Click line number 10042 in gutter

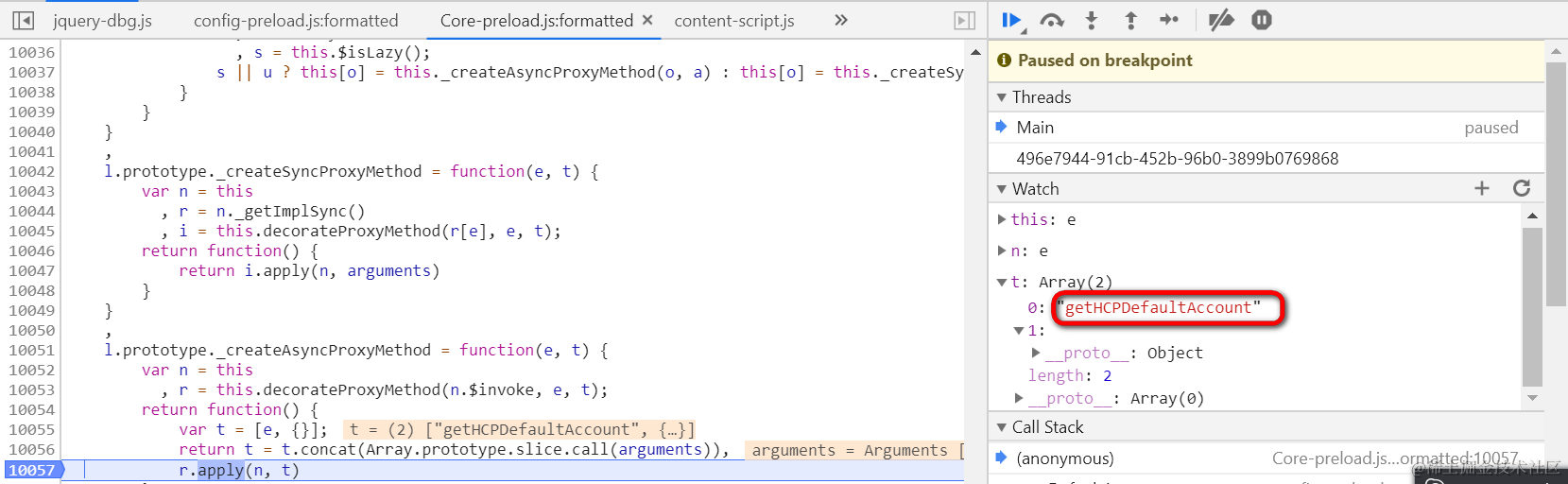(x=32, y=172)
